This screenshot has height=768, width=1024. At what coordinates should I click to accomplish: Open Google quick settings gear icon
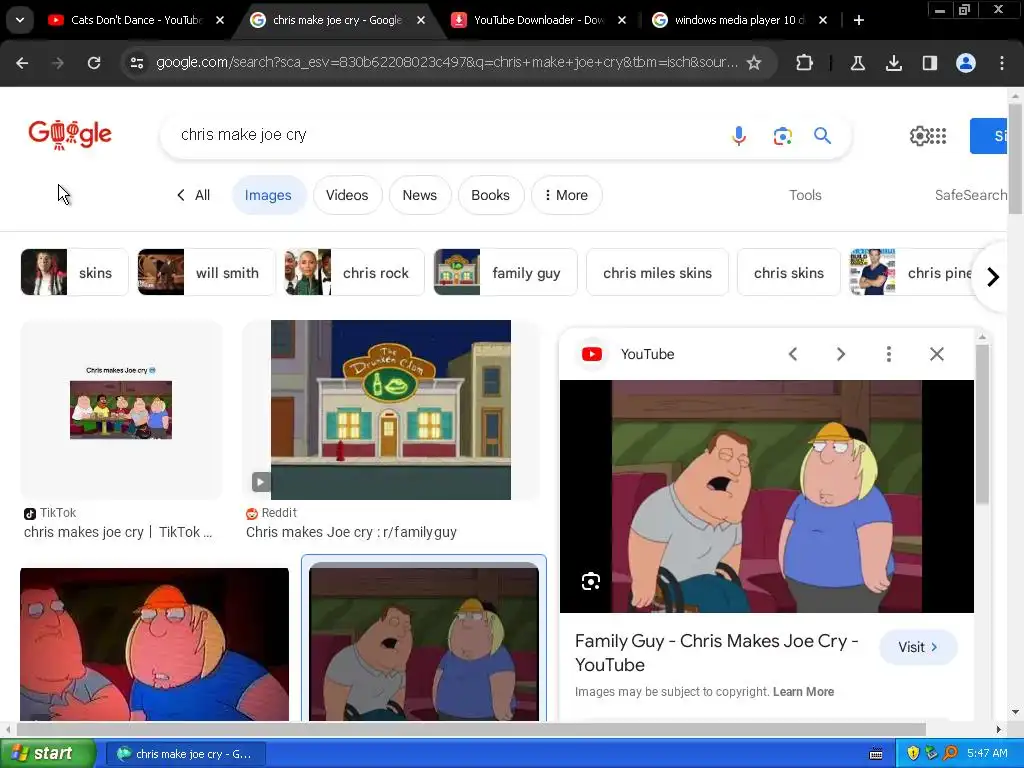(x=919, y=136)
